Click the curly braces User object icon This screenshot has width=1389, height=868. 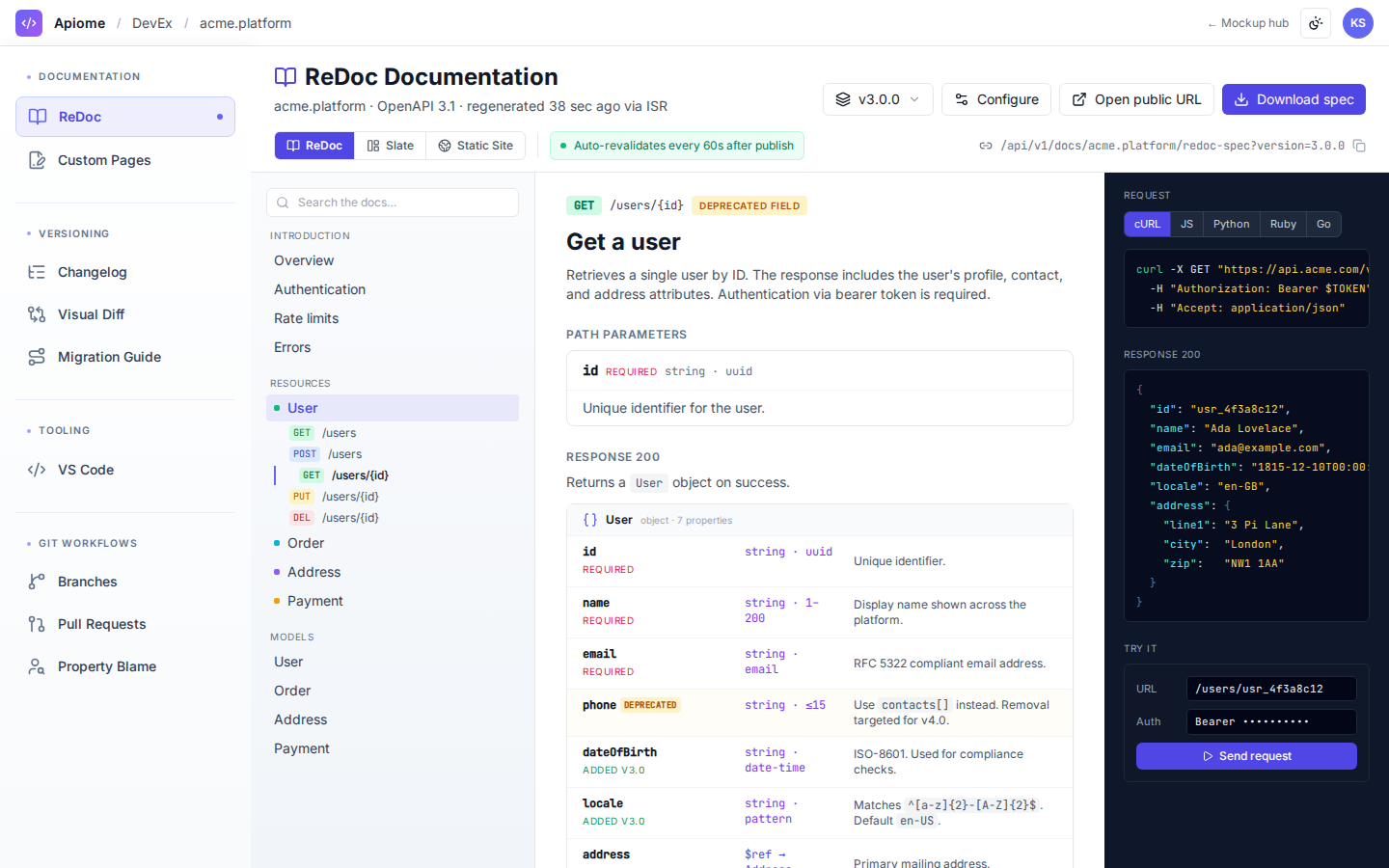click(590, 520)
